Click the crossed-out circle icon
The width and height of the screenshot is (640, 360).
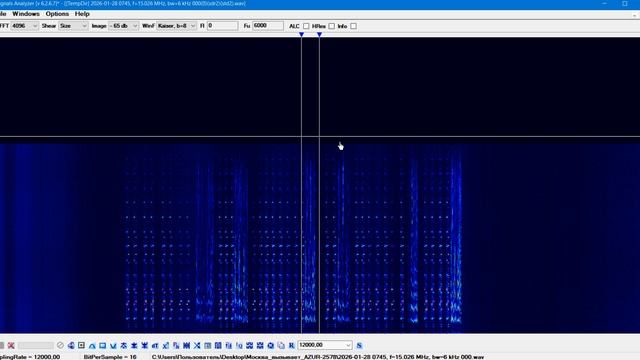coord(60,345)
